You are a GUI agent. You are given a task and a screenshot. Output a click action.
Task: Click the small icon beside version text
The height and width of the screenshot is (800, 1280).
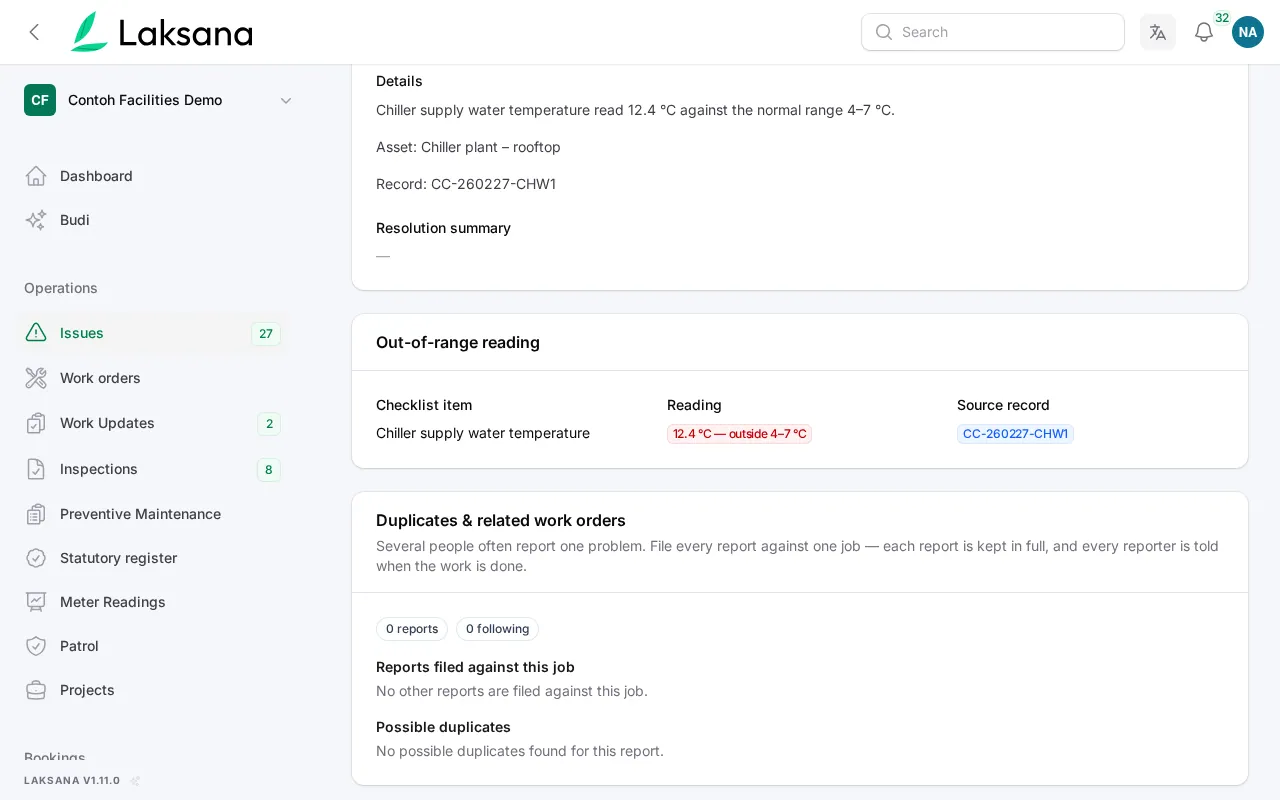tap(135, 781)
